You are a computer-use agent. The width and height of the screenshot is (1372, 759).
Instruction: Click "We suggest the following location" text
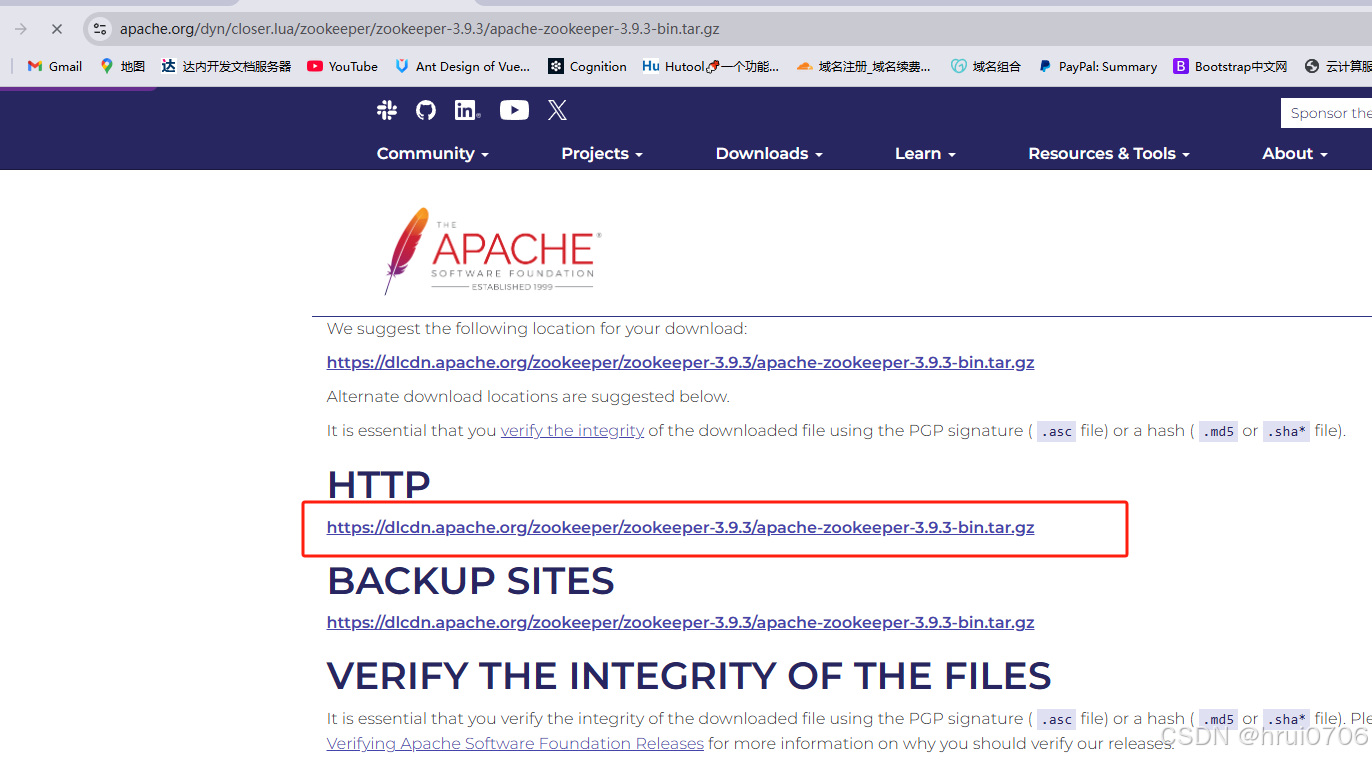point(537,329)
